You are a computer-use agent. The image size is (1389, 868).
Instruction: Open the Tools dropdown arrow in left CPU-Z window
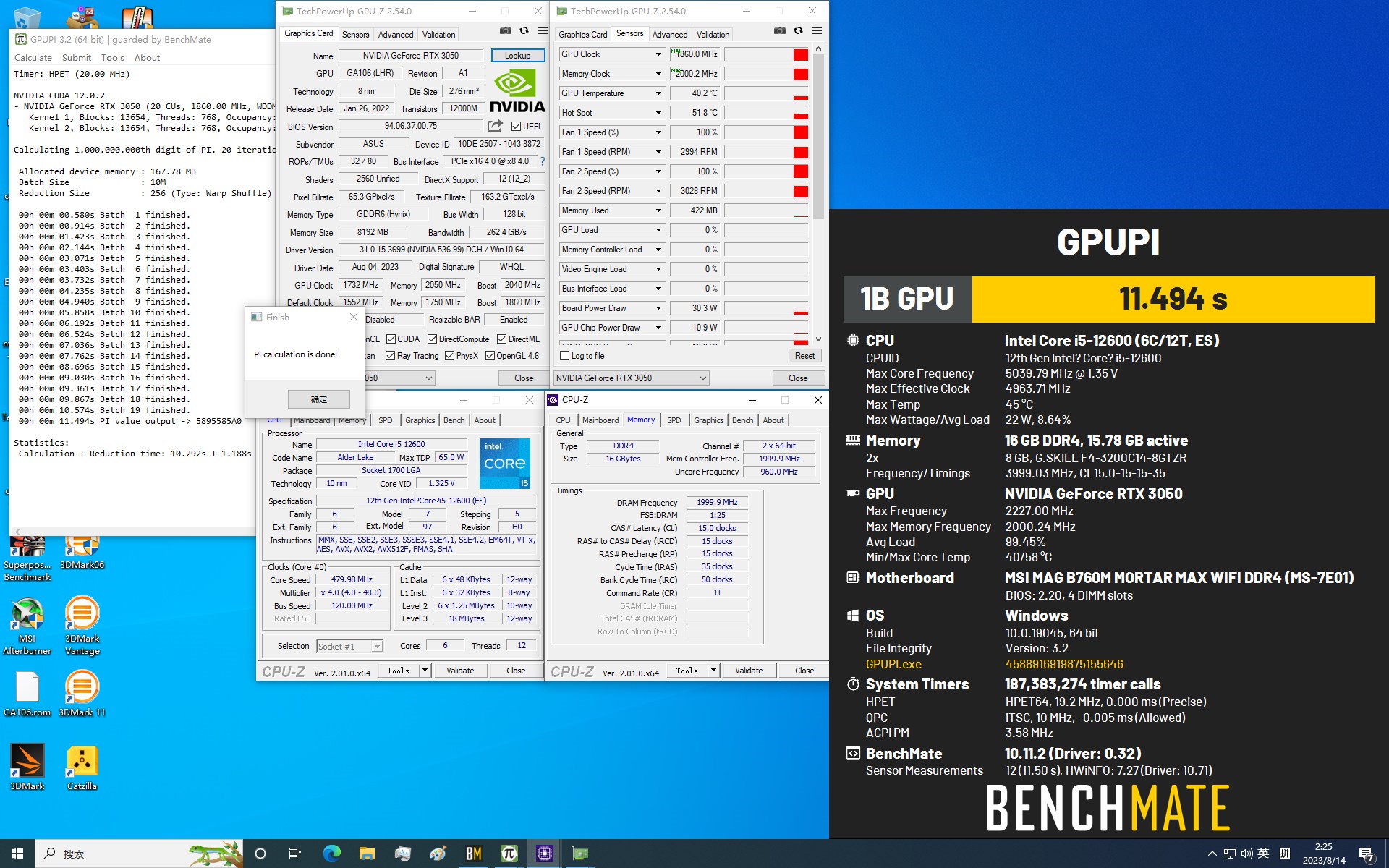(425, 671)
